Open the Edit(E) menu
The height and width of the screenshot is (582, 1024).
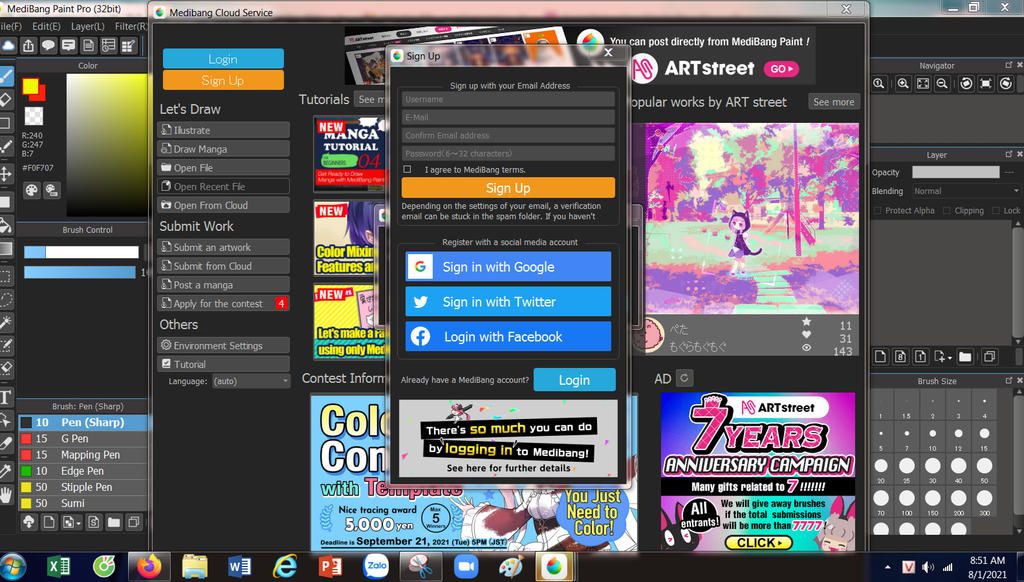coord(46,26)
